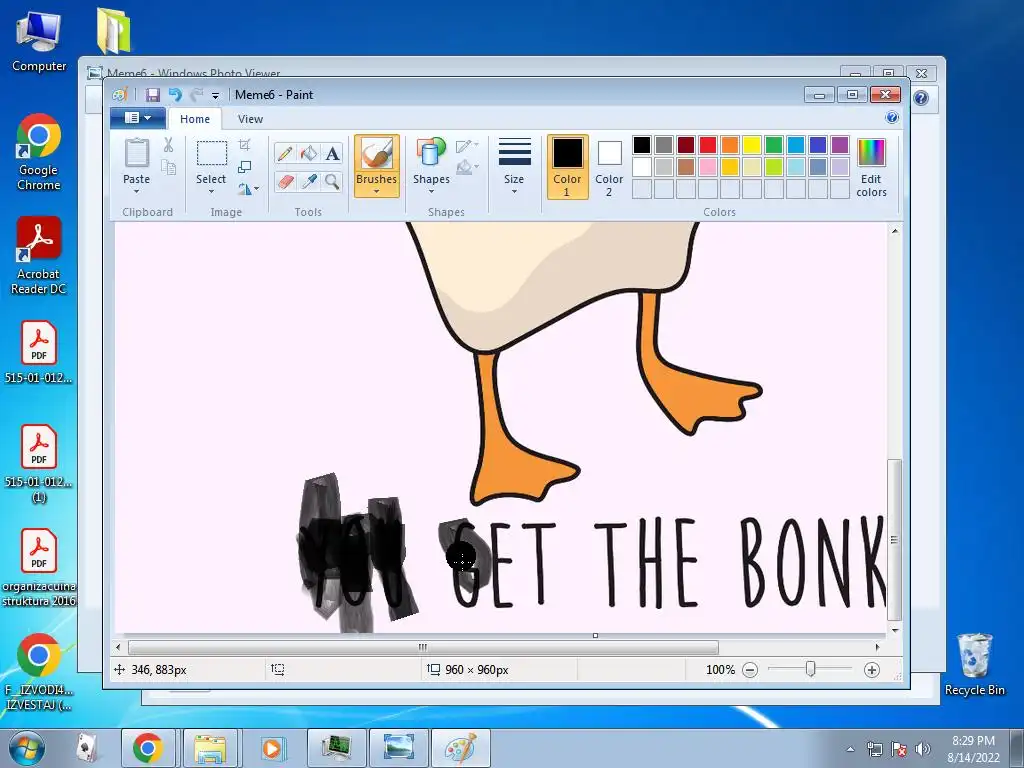This screenshot has height=768, width=1024.
Task: Click the vertical scrollbar down arrow
Action: 895,630
